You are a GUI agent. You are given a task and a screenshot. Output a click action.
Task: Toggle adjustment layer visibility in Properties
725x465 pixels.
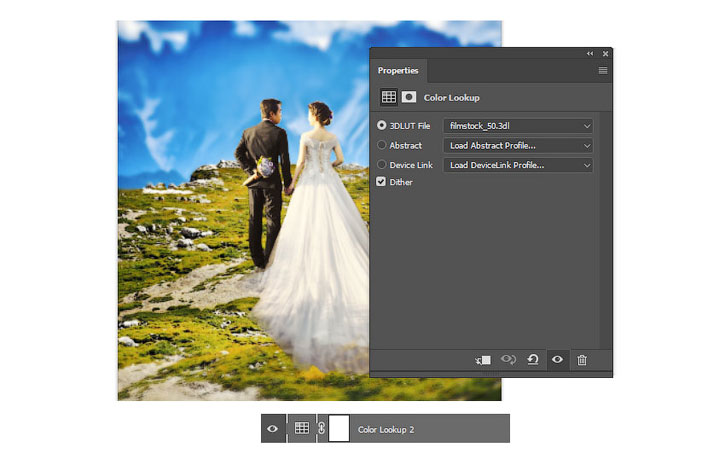coord(558,359)
